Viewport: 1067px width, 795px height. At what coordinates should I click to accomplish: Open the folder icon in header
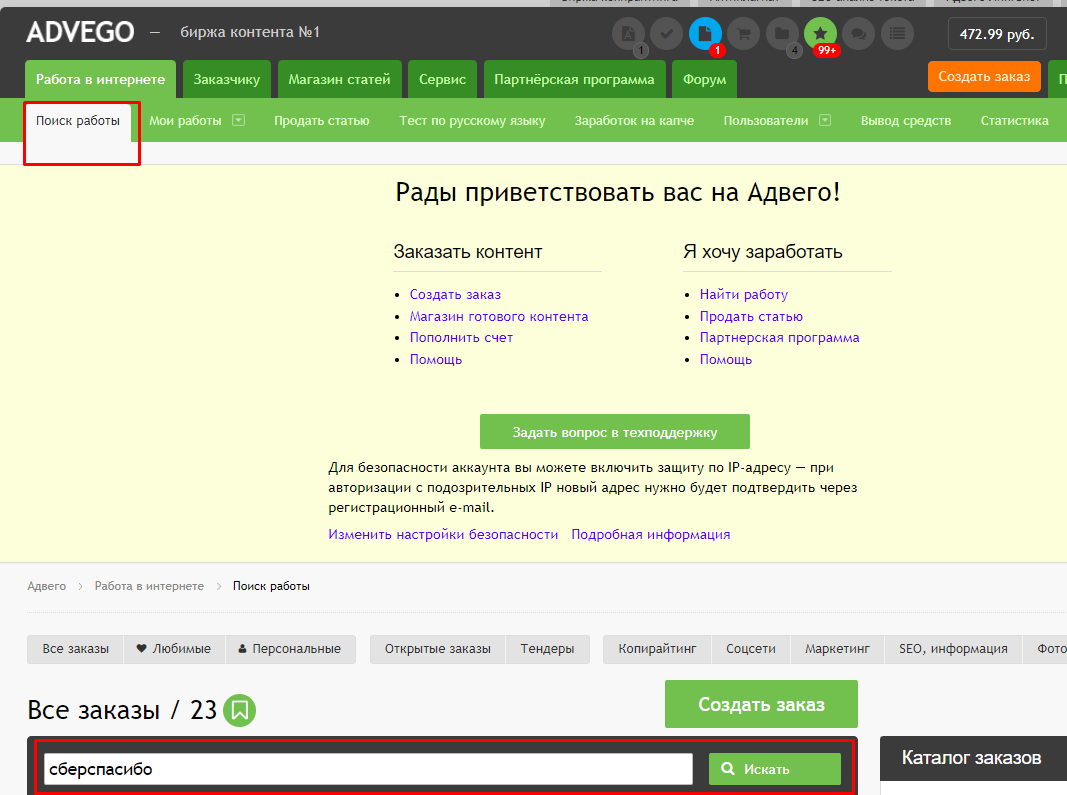[x=782, y=33]
